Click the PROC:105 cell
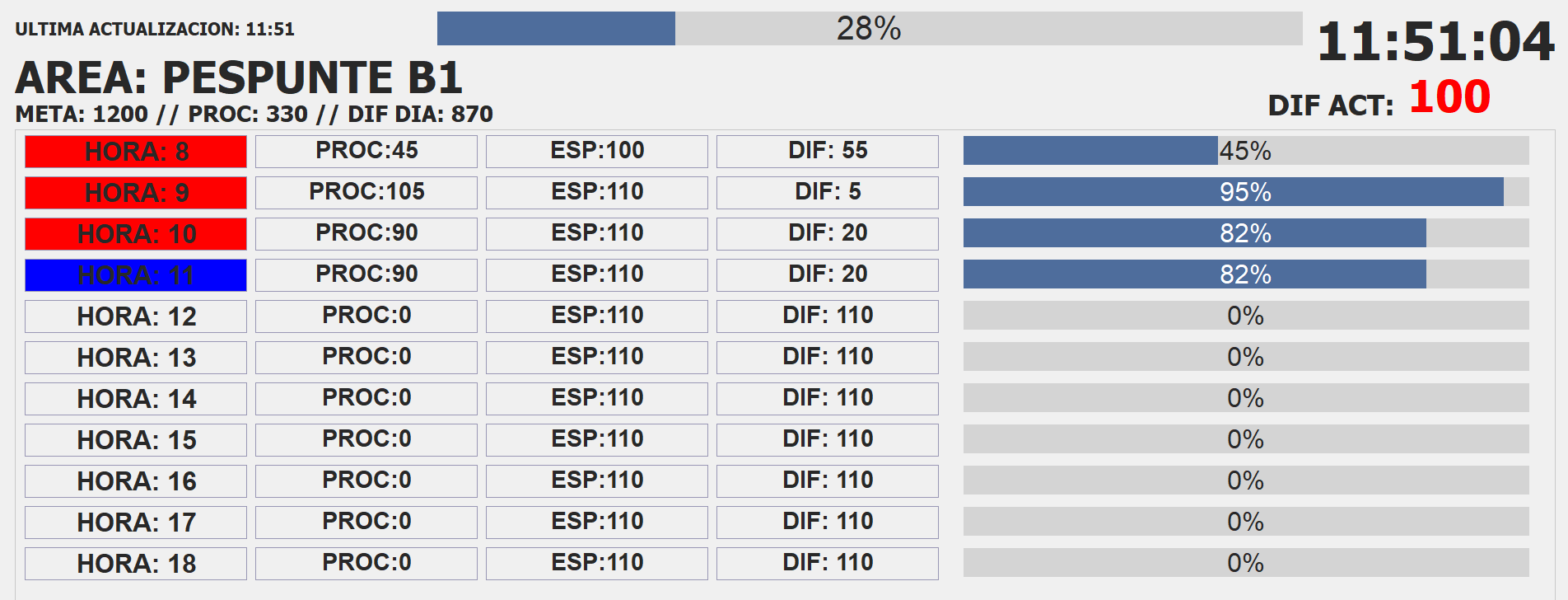The image size is (1568, 600). tap(366, 192)
